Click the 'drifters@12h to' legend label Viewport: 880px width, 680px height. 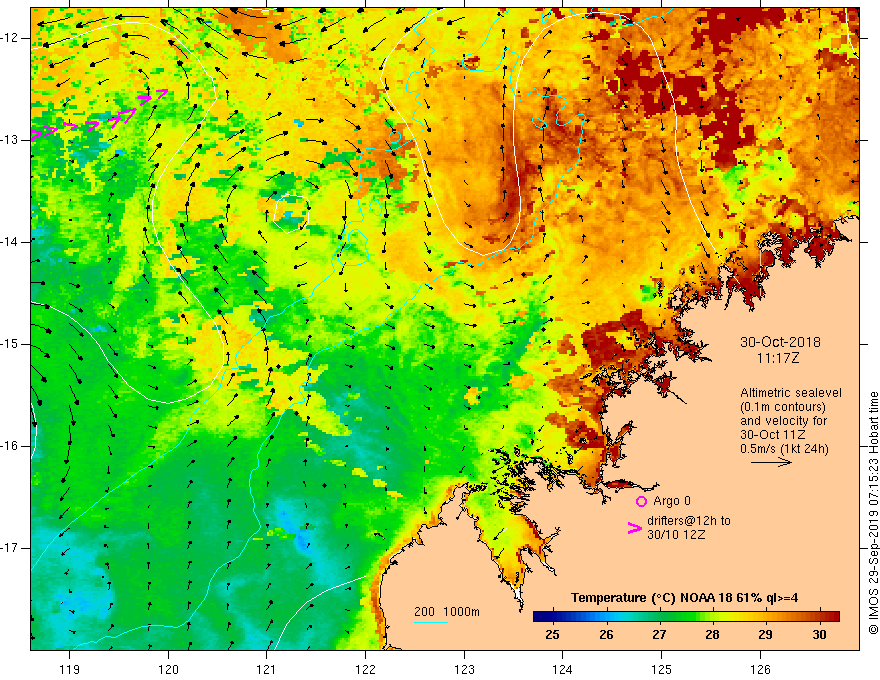coord(689,521)
